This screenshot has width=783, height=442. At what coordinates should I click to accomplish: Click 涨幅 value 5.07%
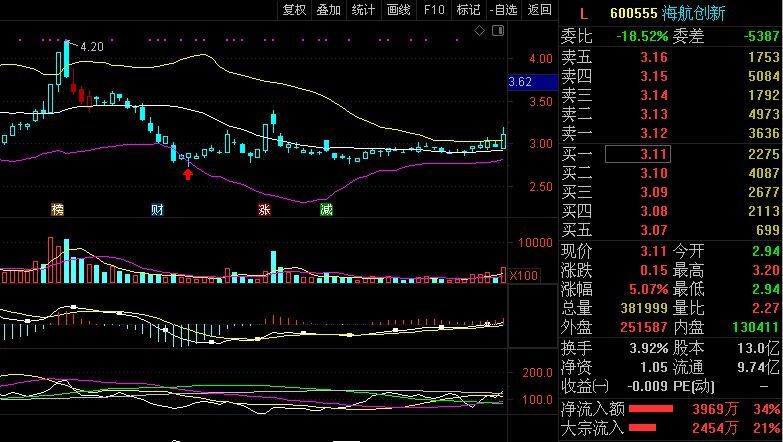tap(648, 289)
